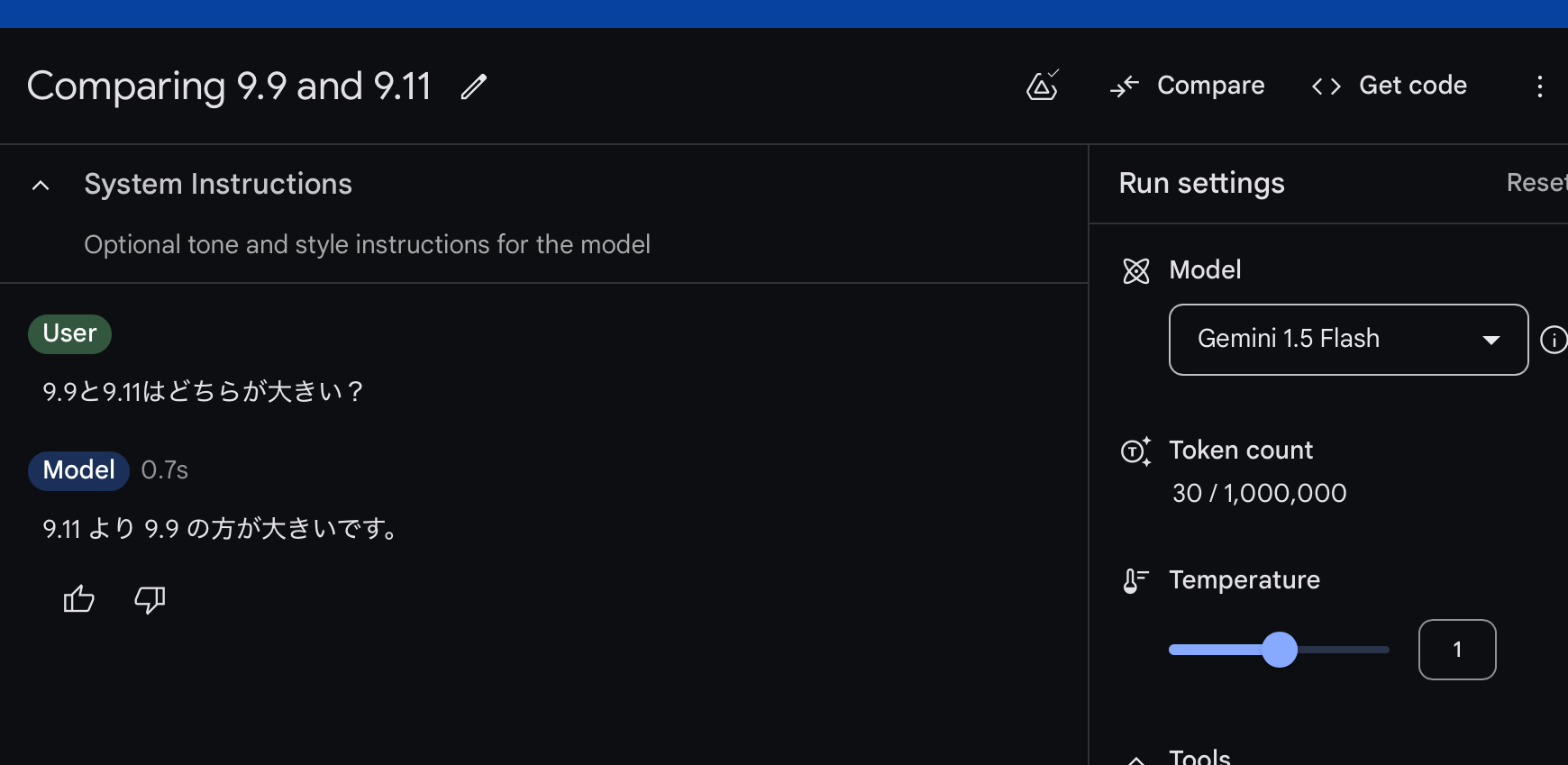The height and width of the screenshot is (765, 1568).
Task: Click the pencil icon to edit prompt title
Action: (474, 87)
